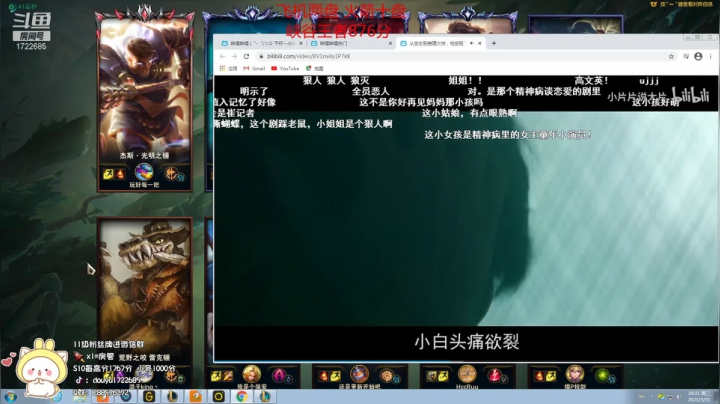
Task: Click the taskbar clock
Action: [x=699, y=397]
